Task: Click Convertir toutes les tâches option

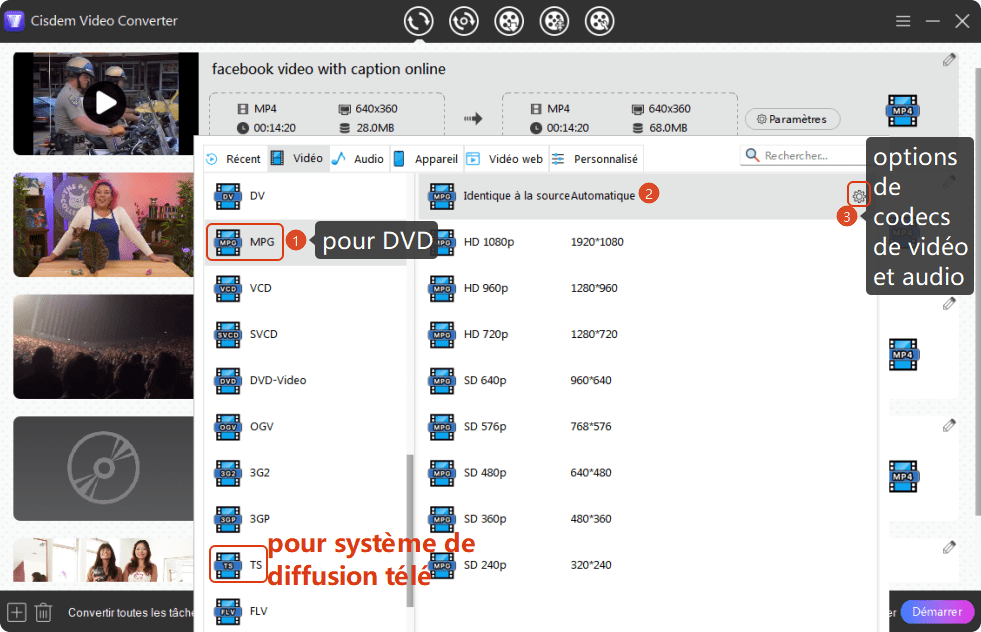Action: coord(131,613)
